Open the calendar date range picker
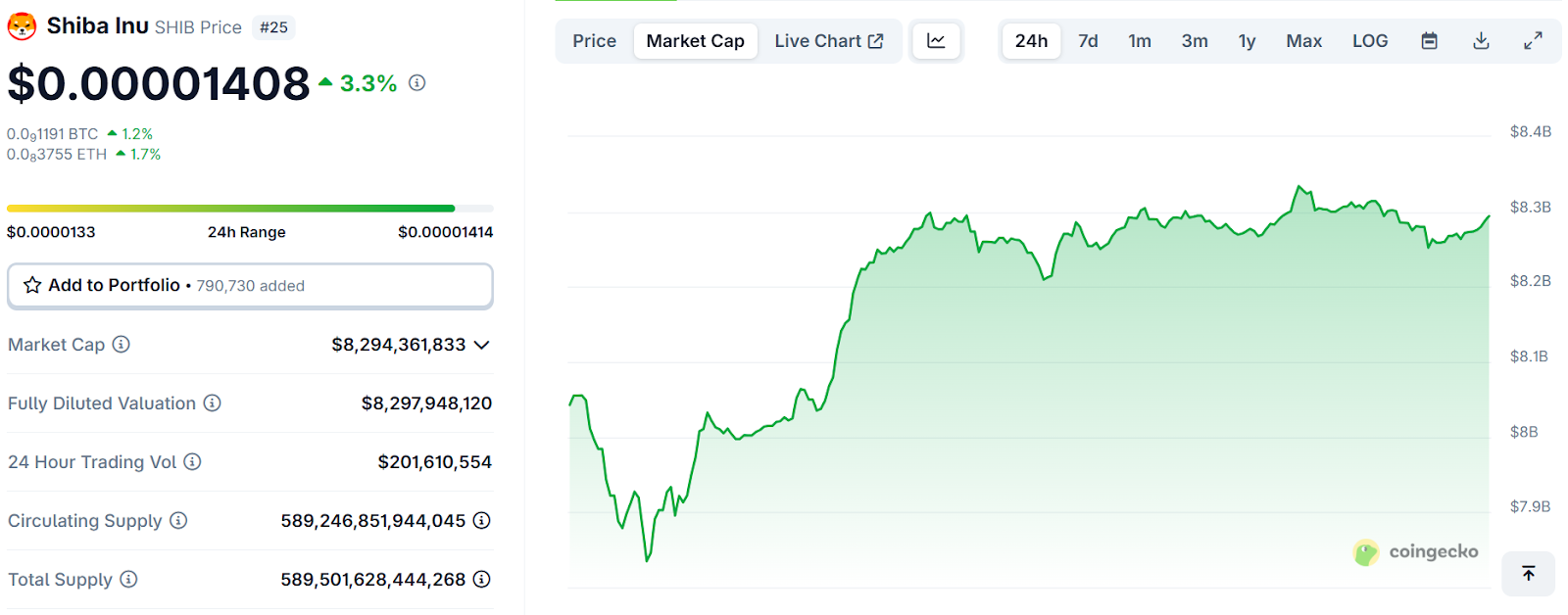 tap(1429, 41)
